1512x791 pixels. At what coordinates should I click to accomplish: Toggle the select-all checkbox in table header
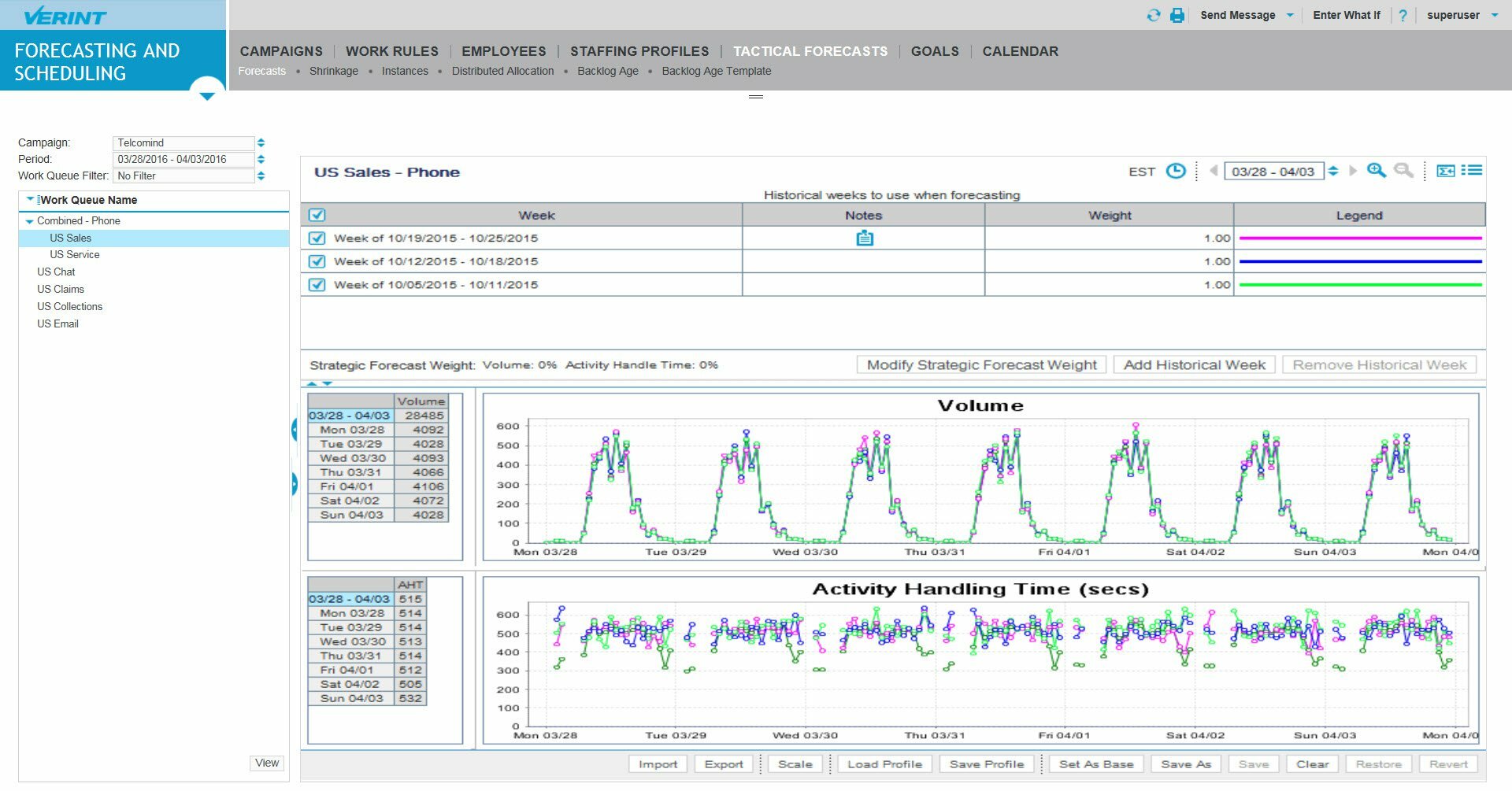(316, 214)
